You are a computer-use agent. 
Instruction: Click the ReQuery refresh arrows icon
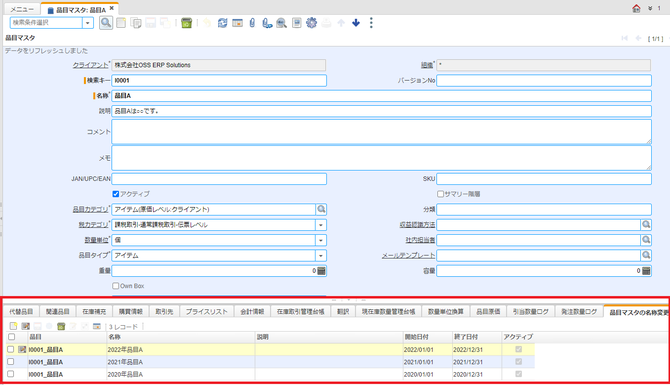click(222, 23)
